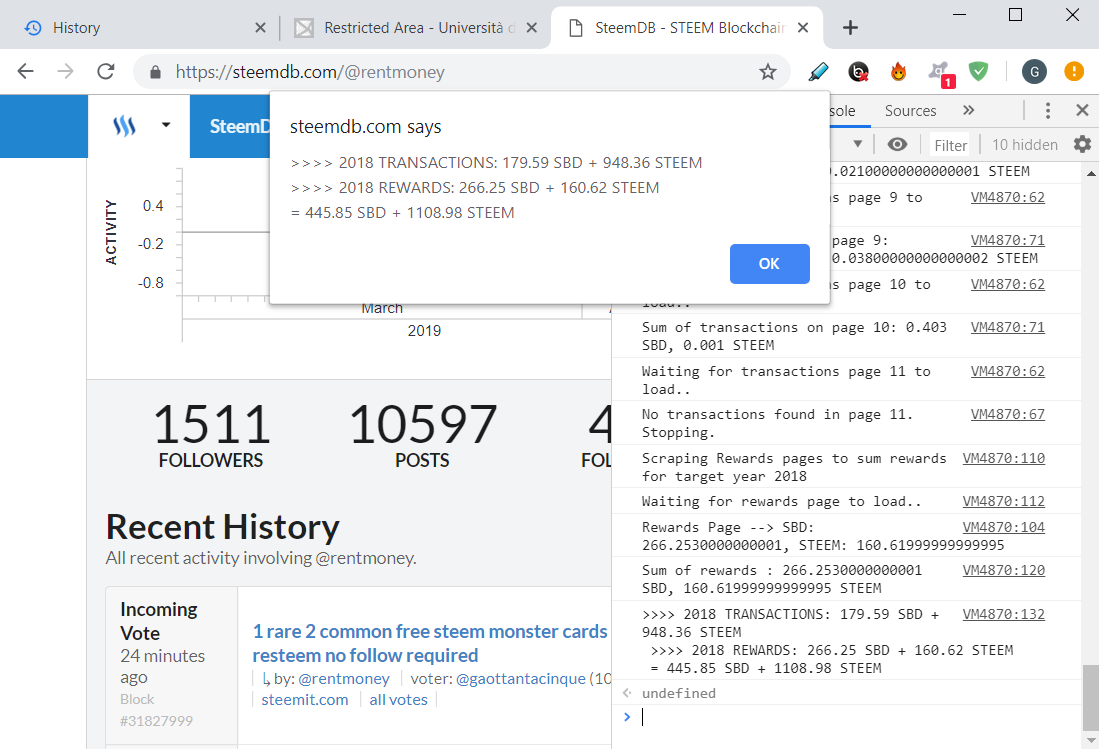Screen dimensions: 1099x749
Task: Click the Steem logo icon
Action: [125, 126]
